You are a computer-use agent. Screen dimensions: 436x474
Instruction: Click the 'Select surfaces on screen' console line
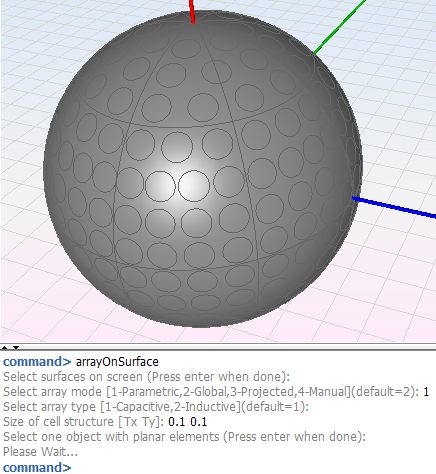[x=147, y=377]
